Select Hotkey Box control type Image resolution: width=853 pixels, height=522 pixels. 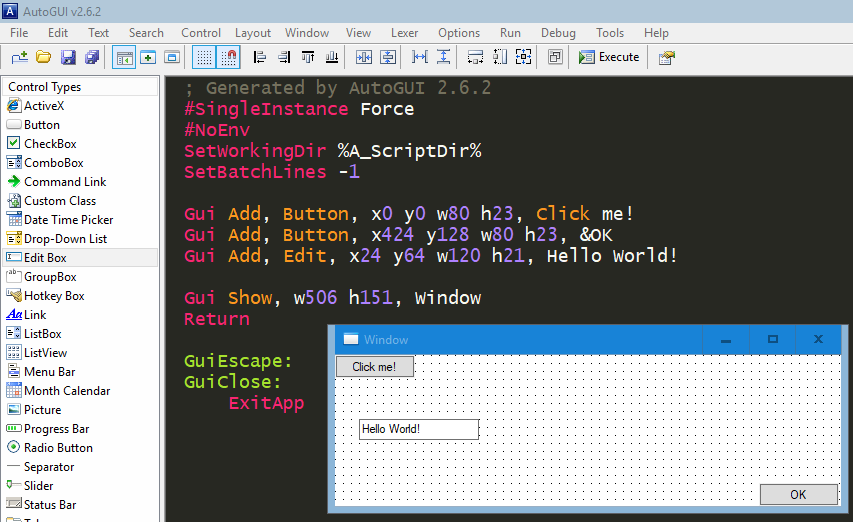pyautogui.click(x=81, y=296)
